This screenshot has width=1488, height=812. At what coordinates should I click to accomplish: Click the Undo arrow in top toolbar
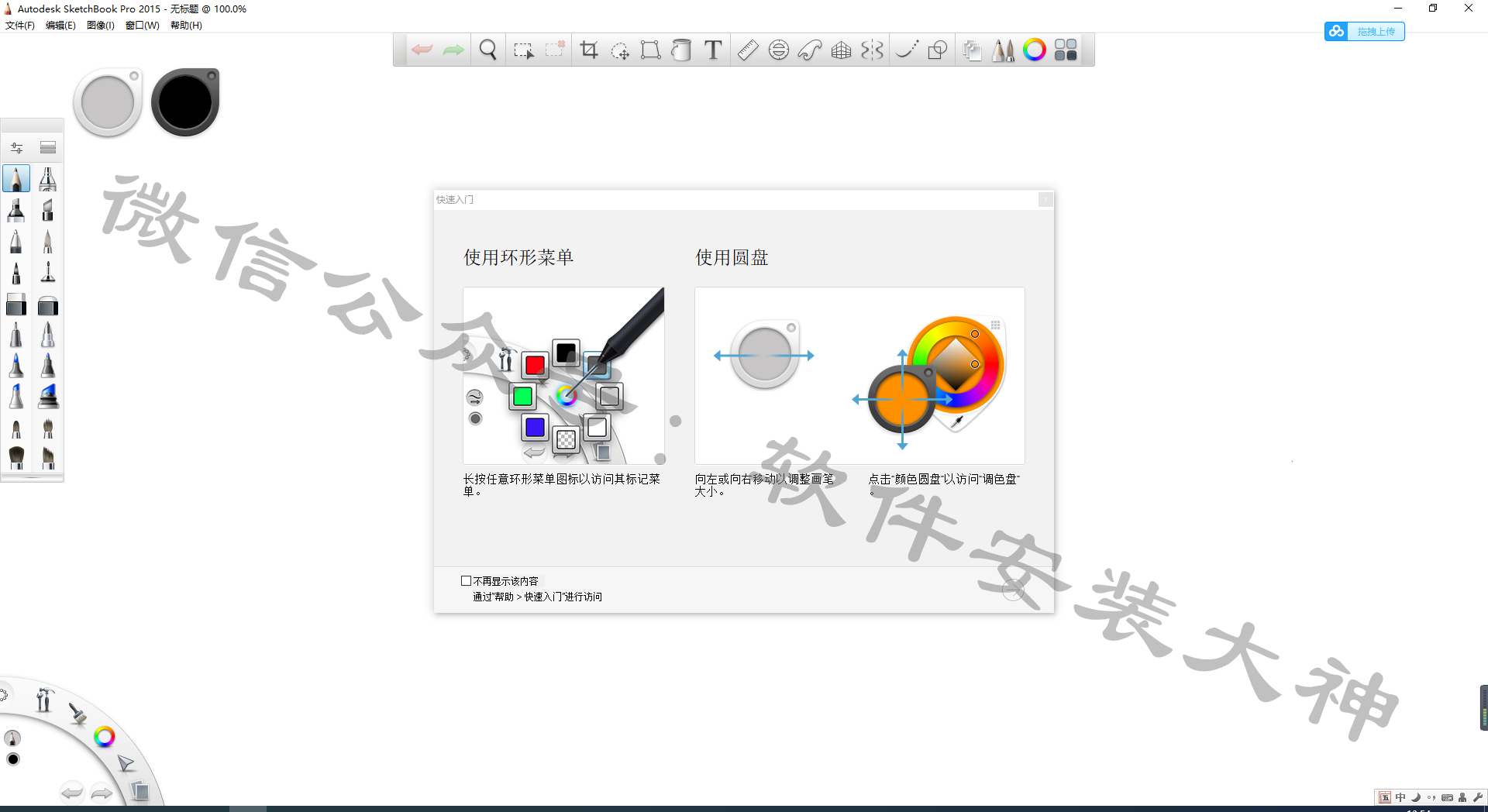point(422,50)
